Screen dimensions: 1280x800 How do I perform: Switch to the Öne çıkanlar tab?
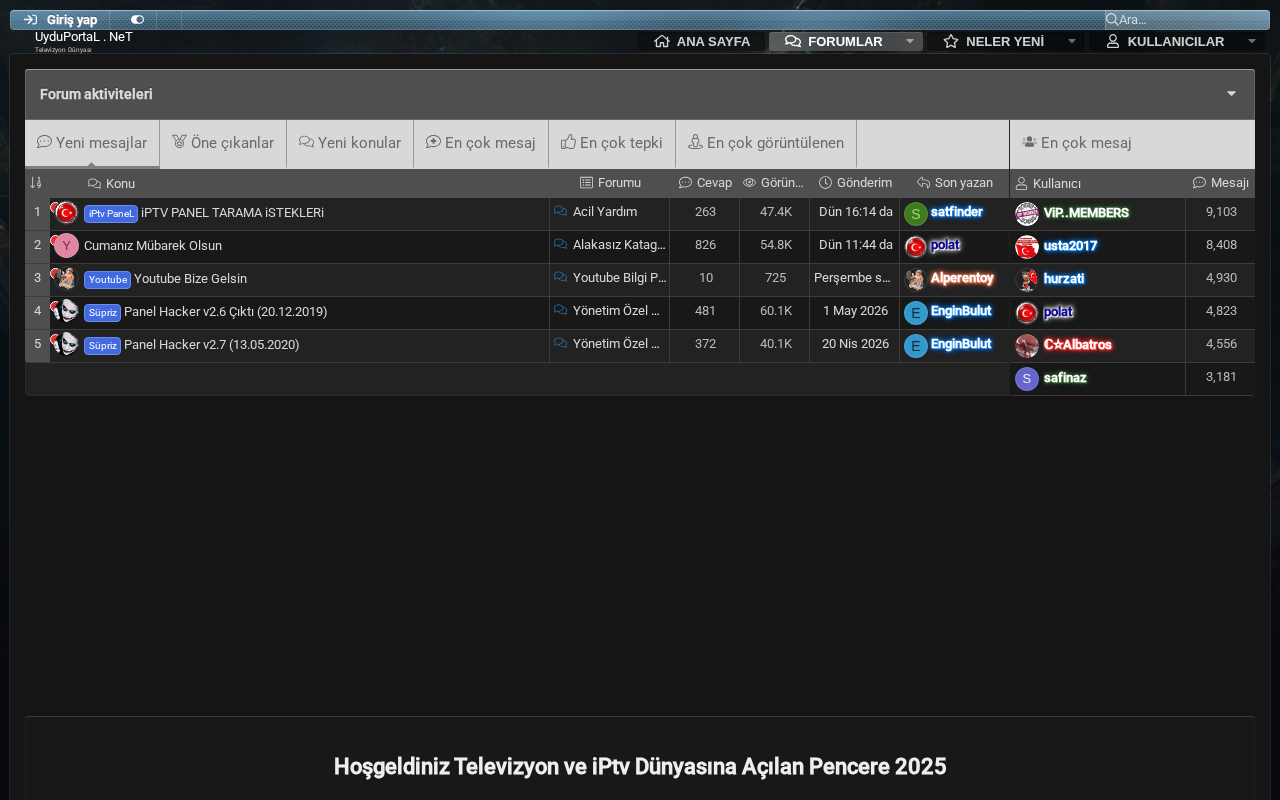click(223, 143)
